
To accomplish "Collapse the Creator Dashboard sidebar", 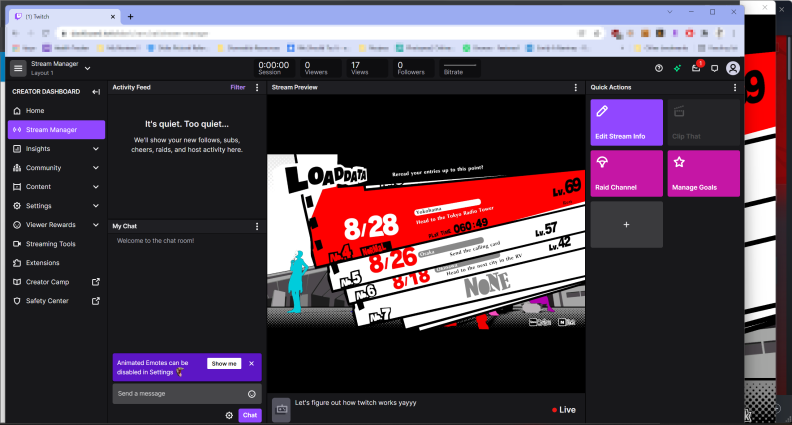I will pyautogui.click(x=96, y=91).
